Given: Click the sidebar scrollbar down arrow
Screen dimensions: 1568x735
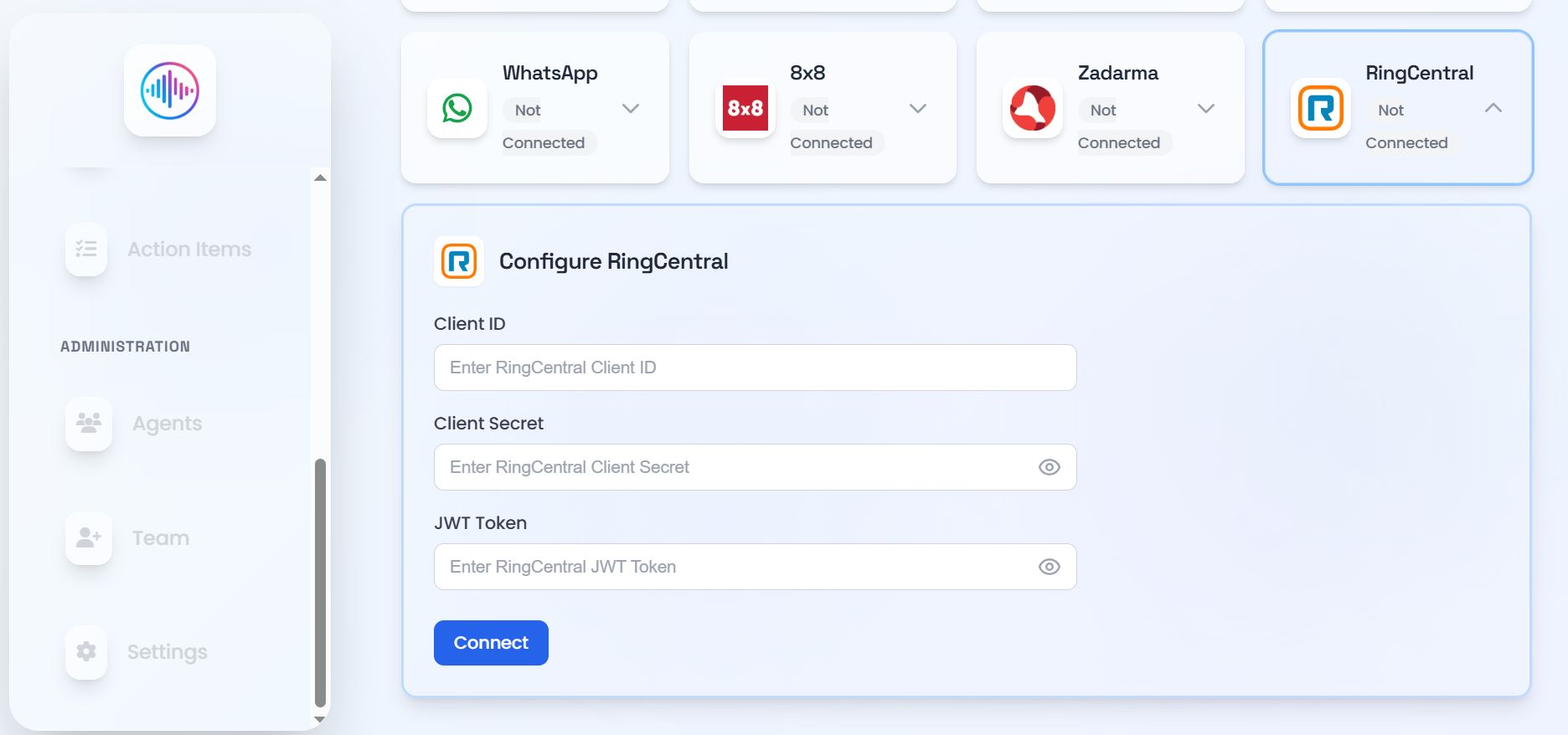Looking at the screenshot, I should coord(320,719).
